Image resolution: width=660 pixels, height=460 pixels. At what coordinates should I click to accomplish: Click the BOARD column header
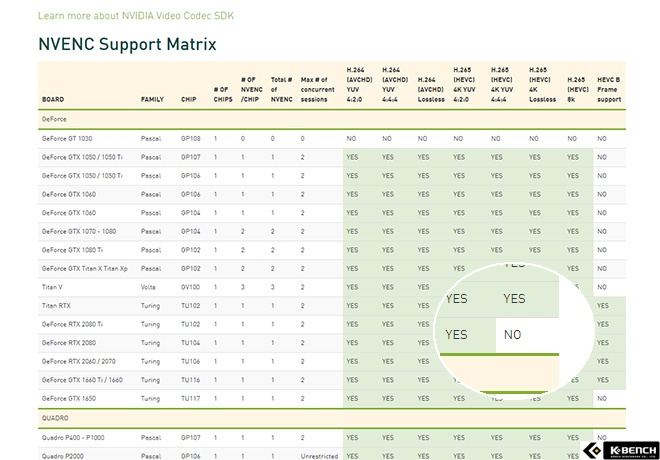pyautogui.click(x=53, y=99)
